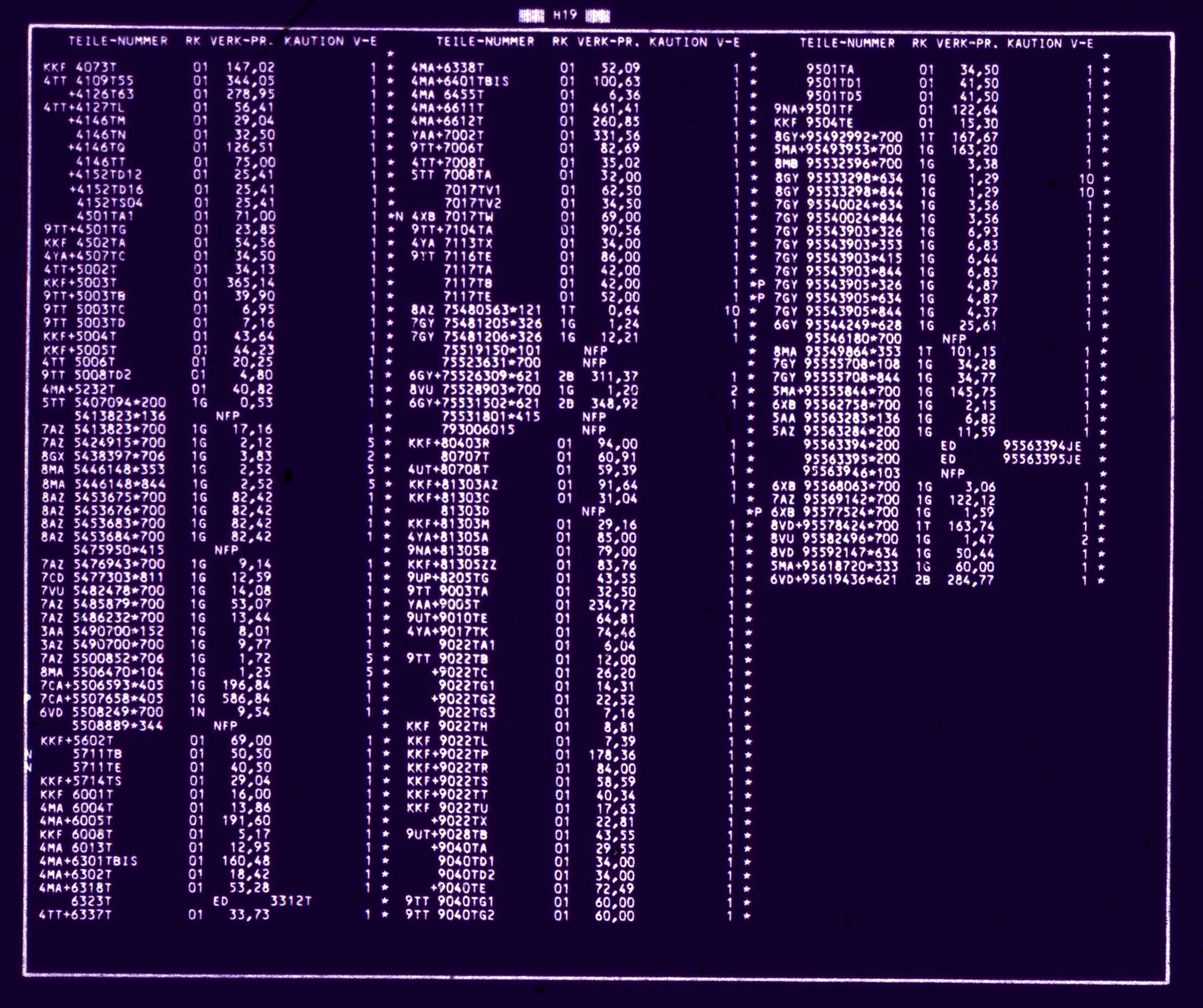Click the H19 page label at top

click(564, 15)
